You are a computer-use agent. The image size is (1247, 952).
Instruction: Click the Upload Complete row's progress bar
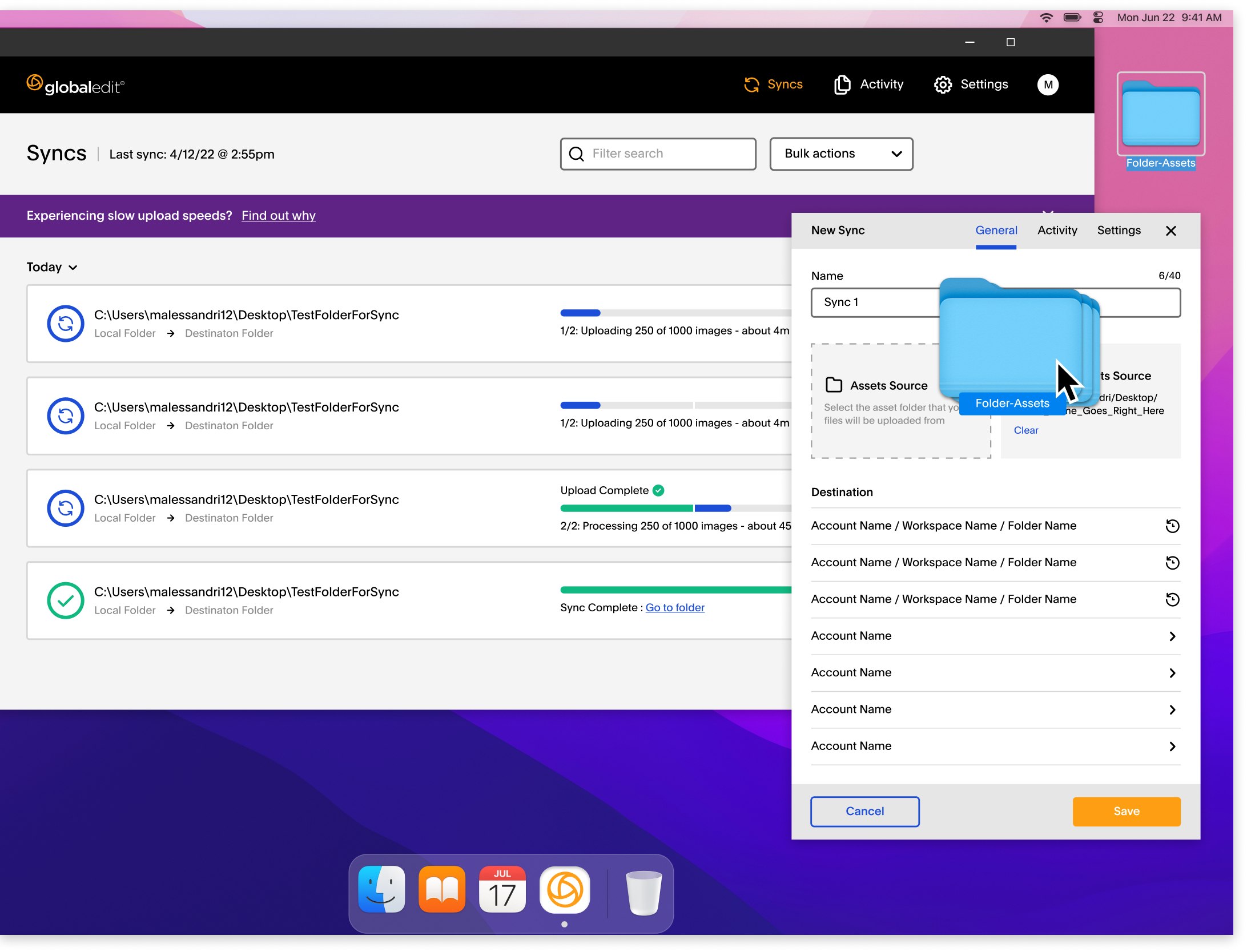(x=675, y=508)
